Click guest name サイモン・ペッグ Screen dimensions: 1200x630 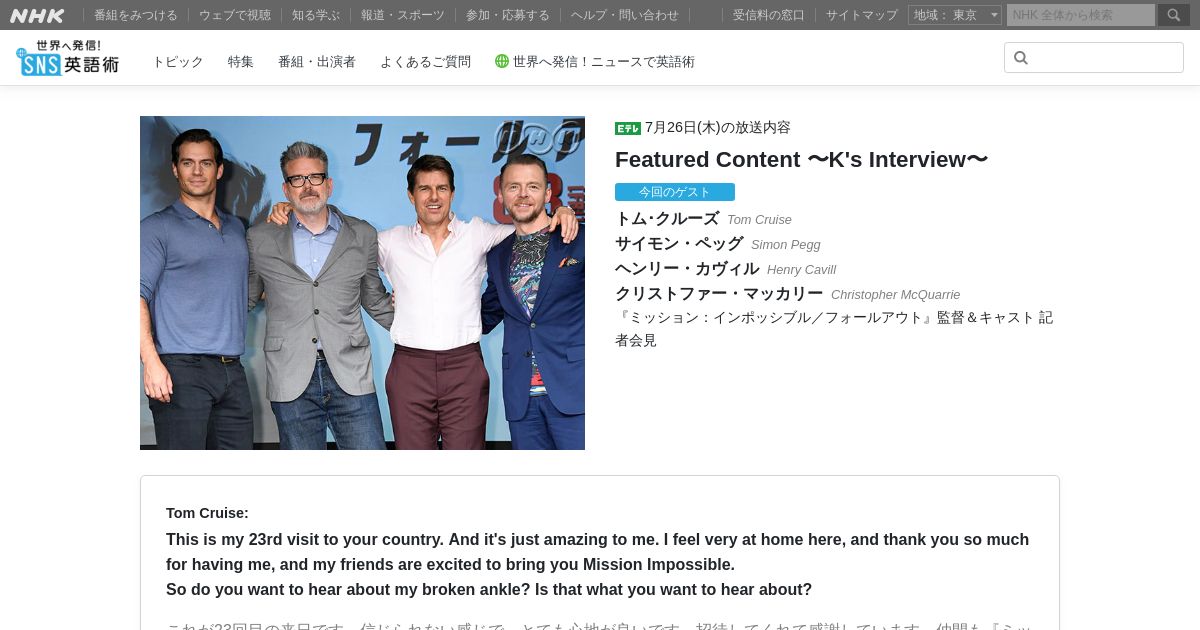tap(679, 244)
